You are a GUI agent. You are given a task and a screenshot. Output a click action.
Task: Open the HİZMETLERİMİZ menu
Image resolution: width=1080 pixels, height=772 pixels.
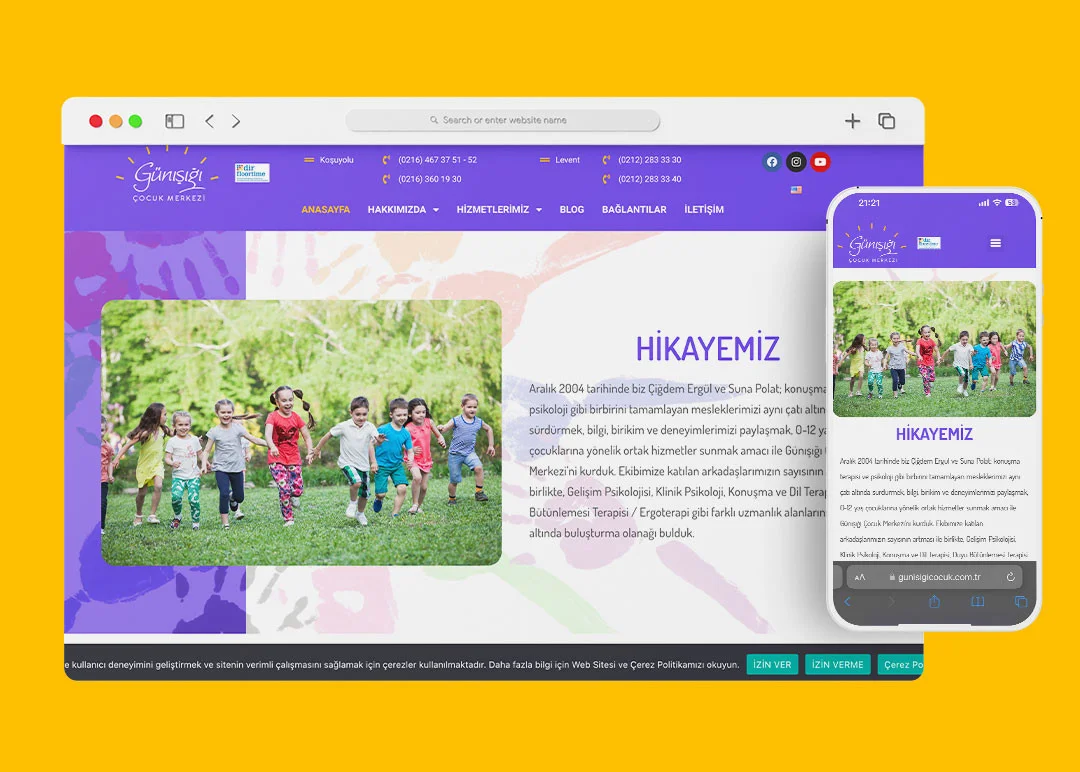(x=492, y=209)
